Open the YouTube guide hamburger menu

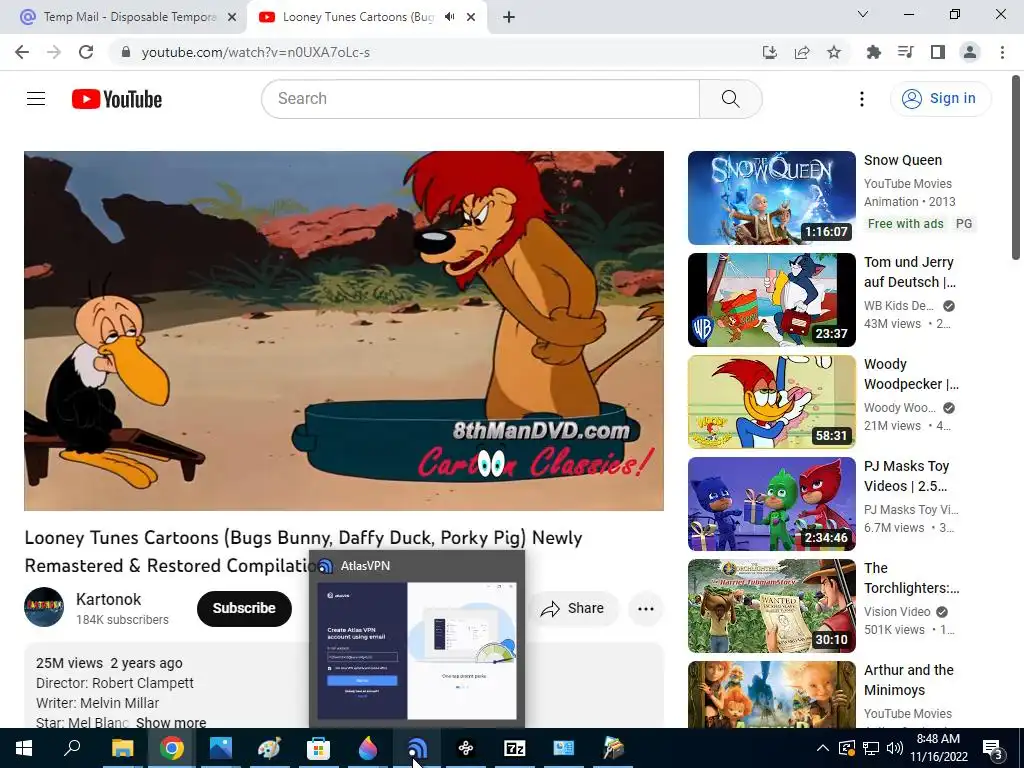pyautogui.click(x=36, y=99)
